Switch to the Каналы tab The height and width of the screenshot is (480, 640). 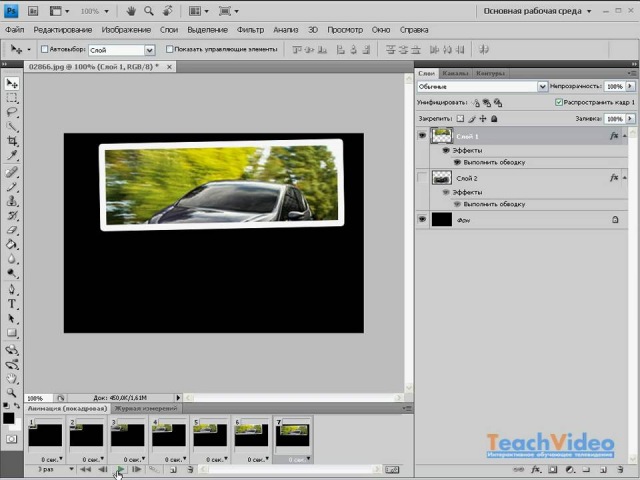tap(455, 73)
